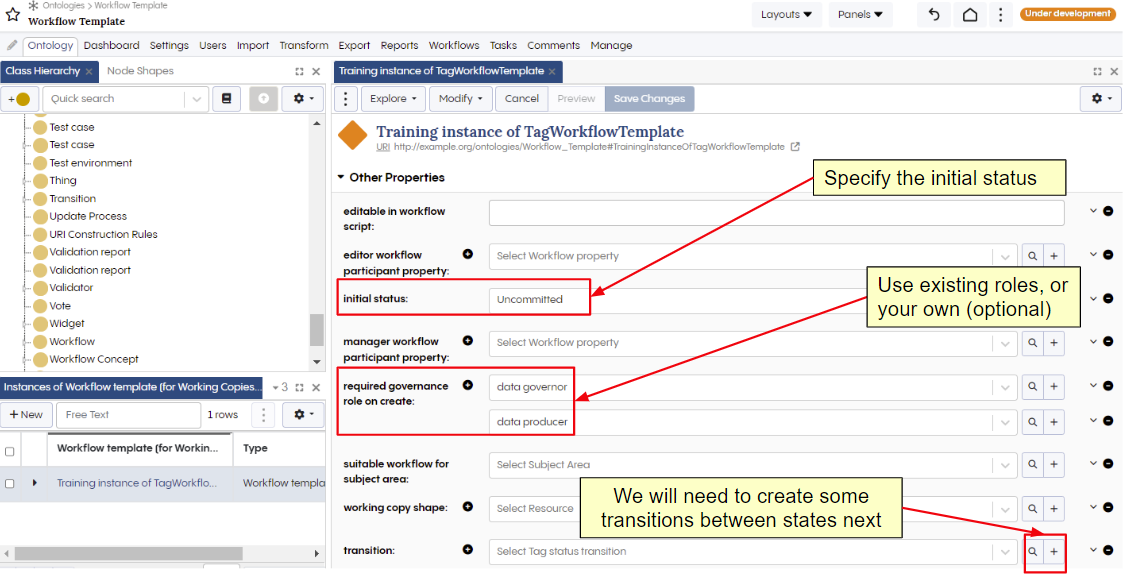Click the book icon beside Quick search

point(226,99)
